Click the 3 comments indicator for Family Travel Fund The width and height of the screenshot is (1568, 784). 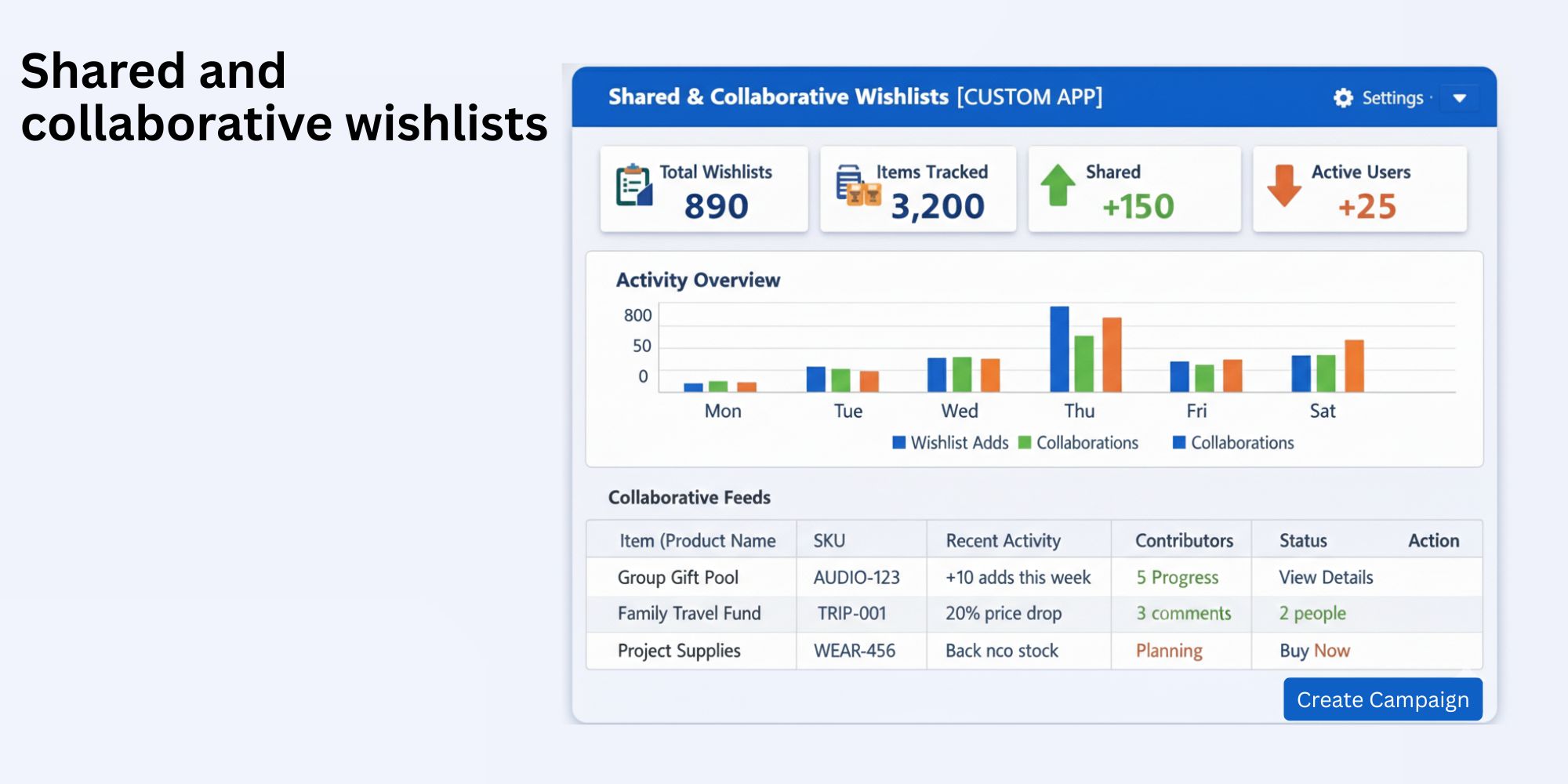pyautogui.click(x=1183, y=613)
